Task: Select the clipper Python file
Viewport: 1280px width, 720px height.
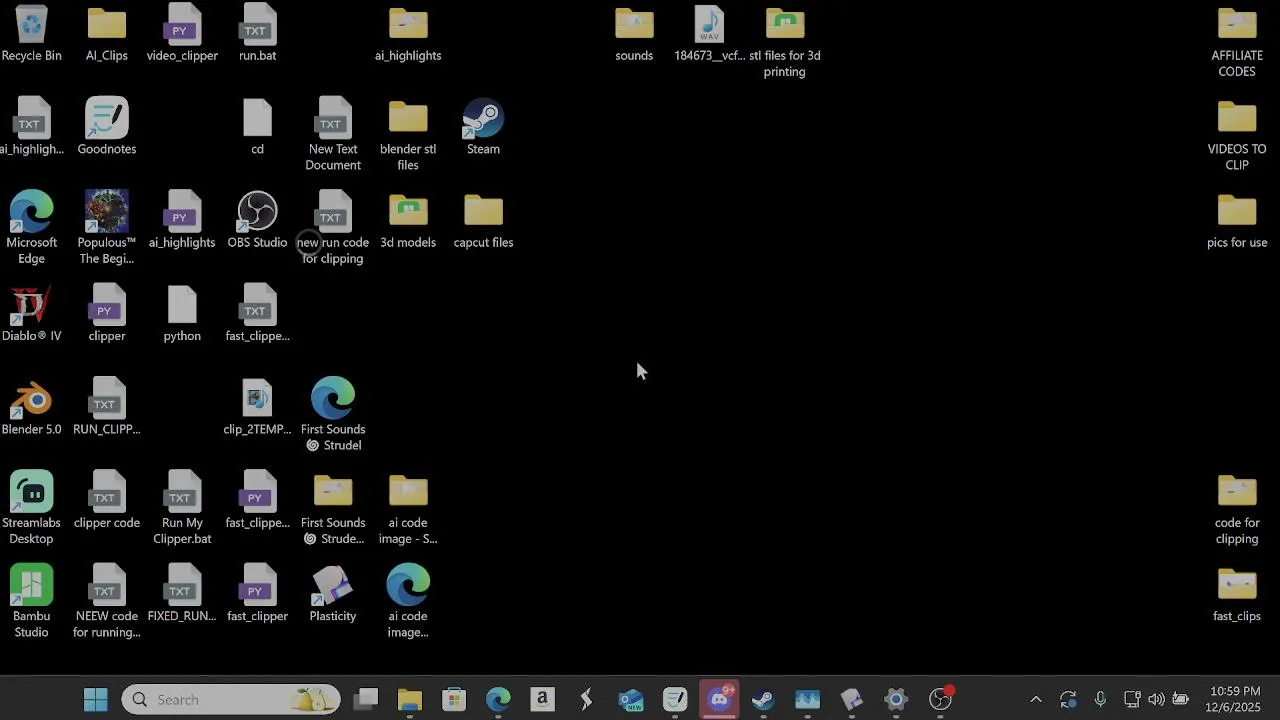Action: pyautogui.click(x=107, y=313)
